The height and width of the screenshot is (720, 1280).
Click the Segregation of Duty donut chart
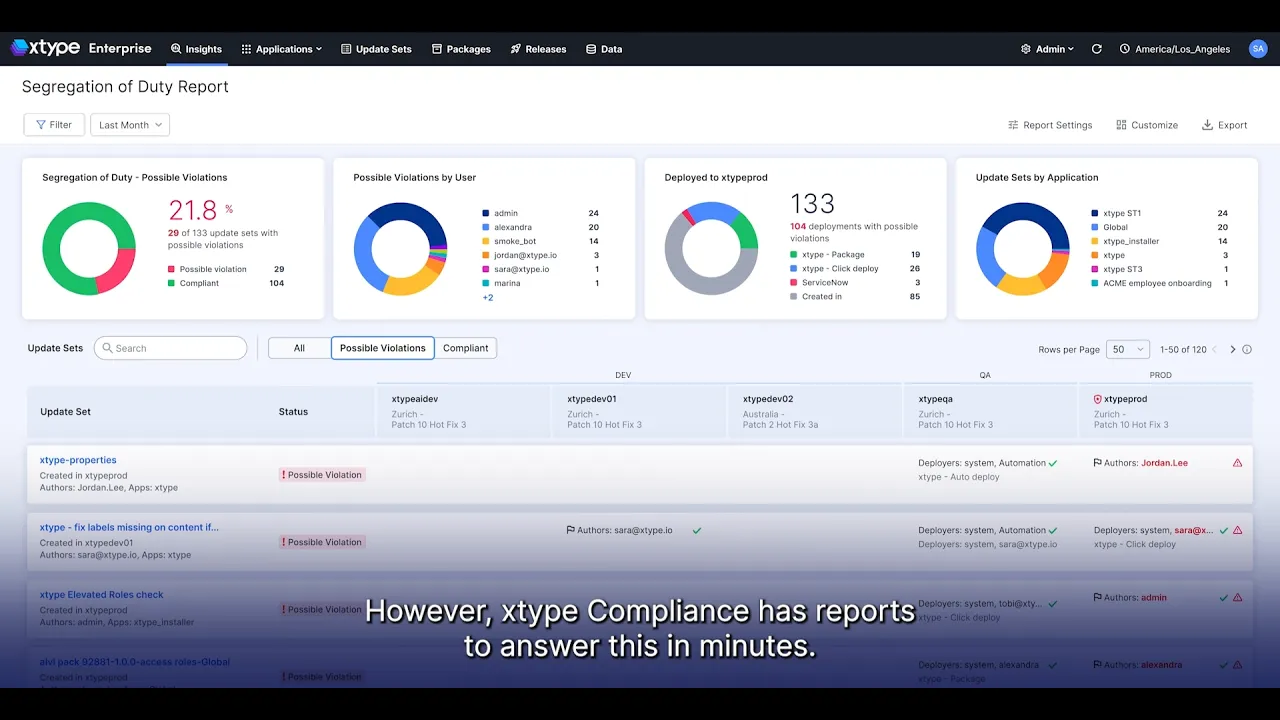tap(89, 249)
